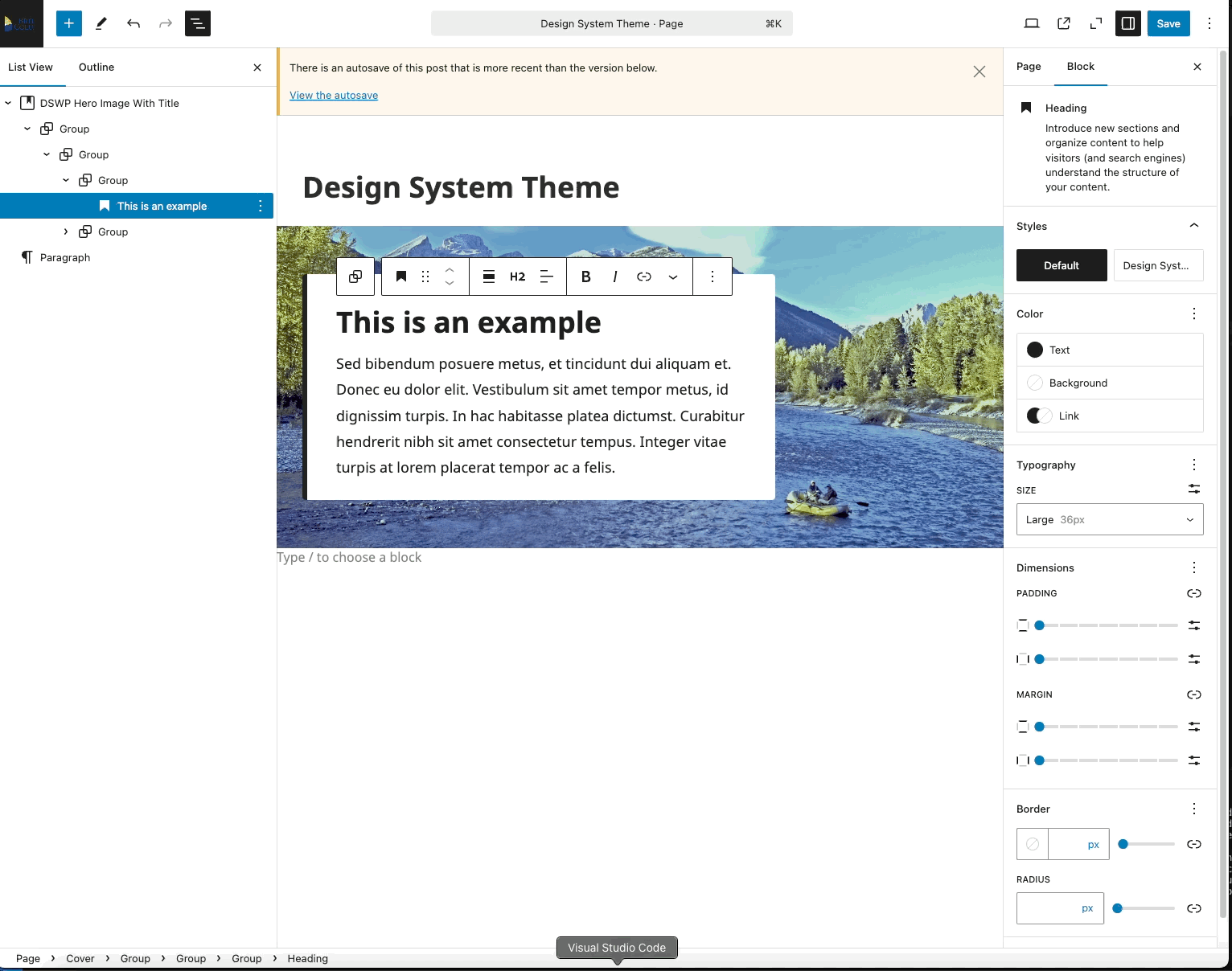The width and height of the screenshot is (1232, 971).
Task: Toggle Document Overview list icon
Action: (x=198, y=23)
